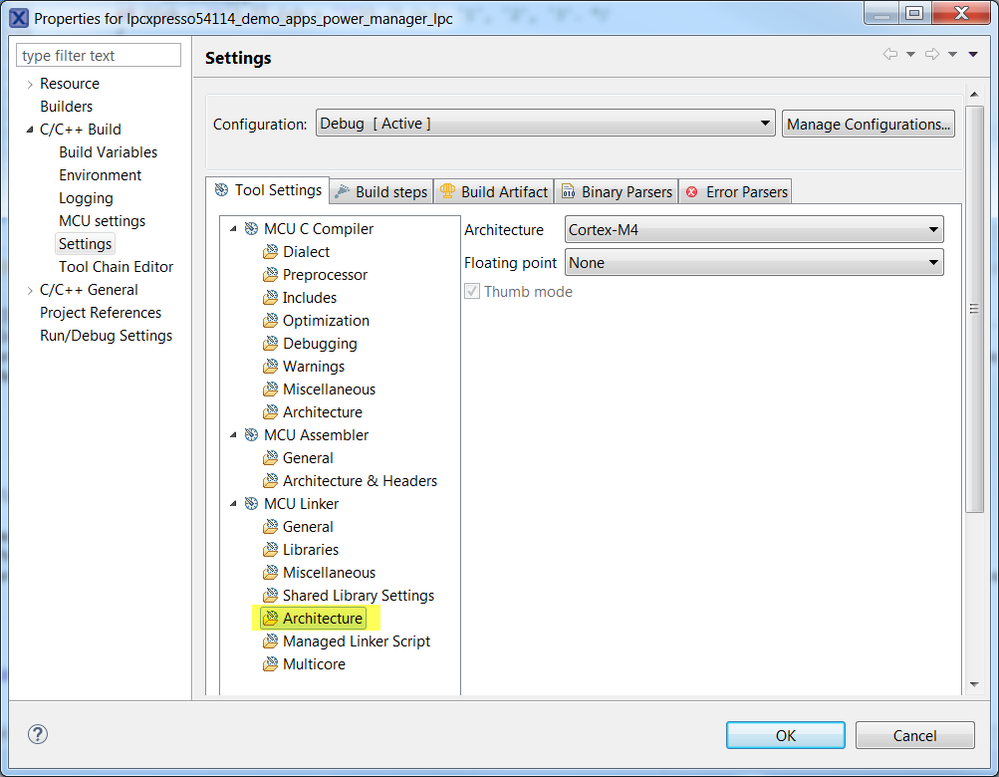Click the MCU Assembler tool icon

click(x=252, y=435)
